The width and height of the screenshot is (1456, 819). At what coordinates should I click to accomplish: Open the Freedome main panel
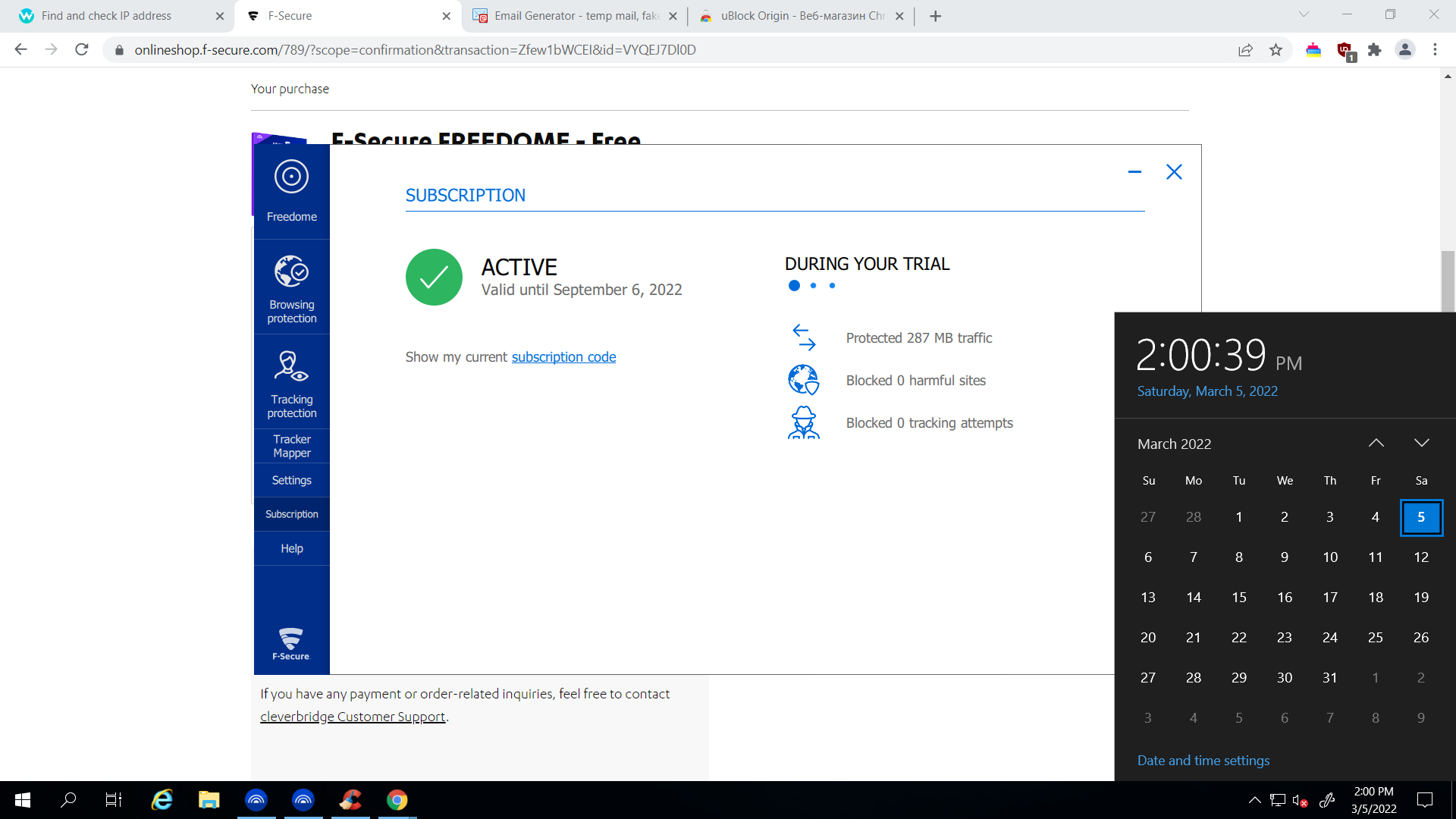coord(292,192)
